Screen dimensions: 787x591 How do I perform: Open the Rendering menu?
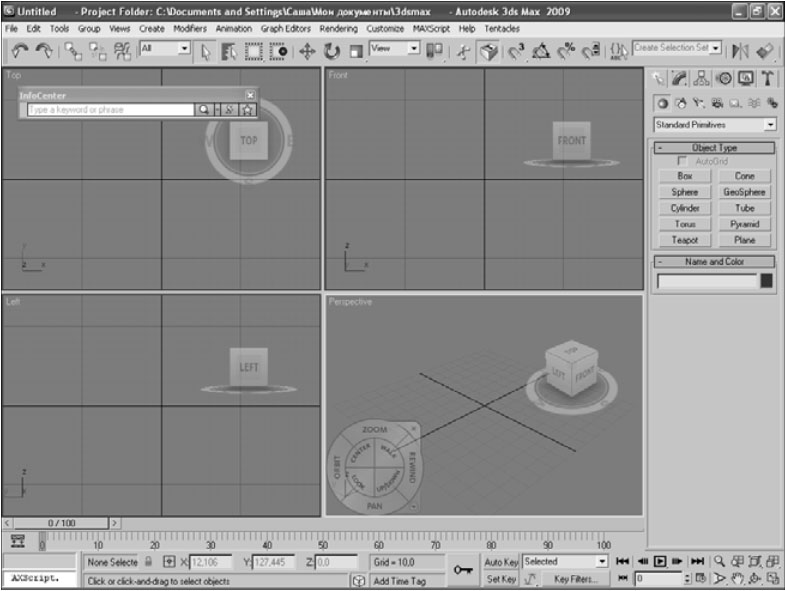pos(339,29)
